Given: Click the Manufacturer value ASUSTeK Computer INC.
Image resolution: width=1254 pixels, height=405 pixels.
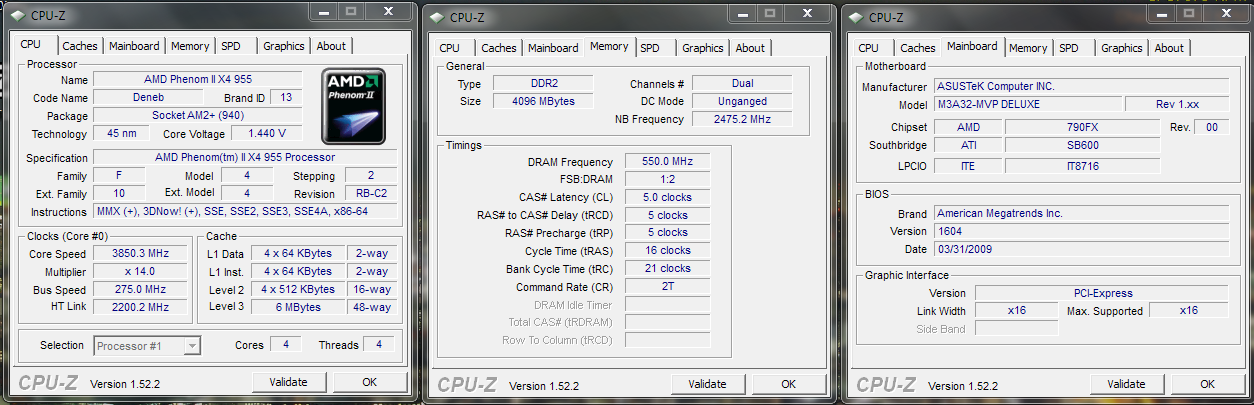Looking at the screenshot, I should (1080, 87).
